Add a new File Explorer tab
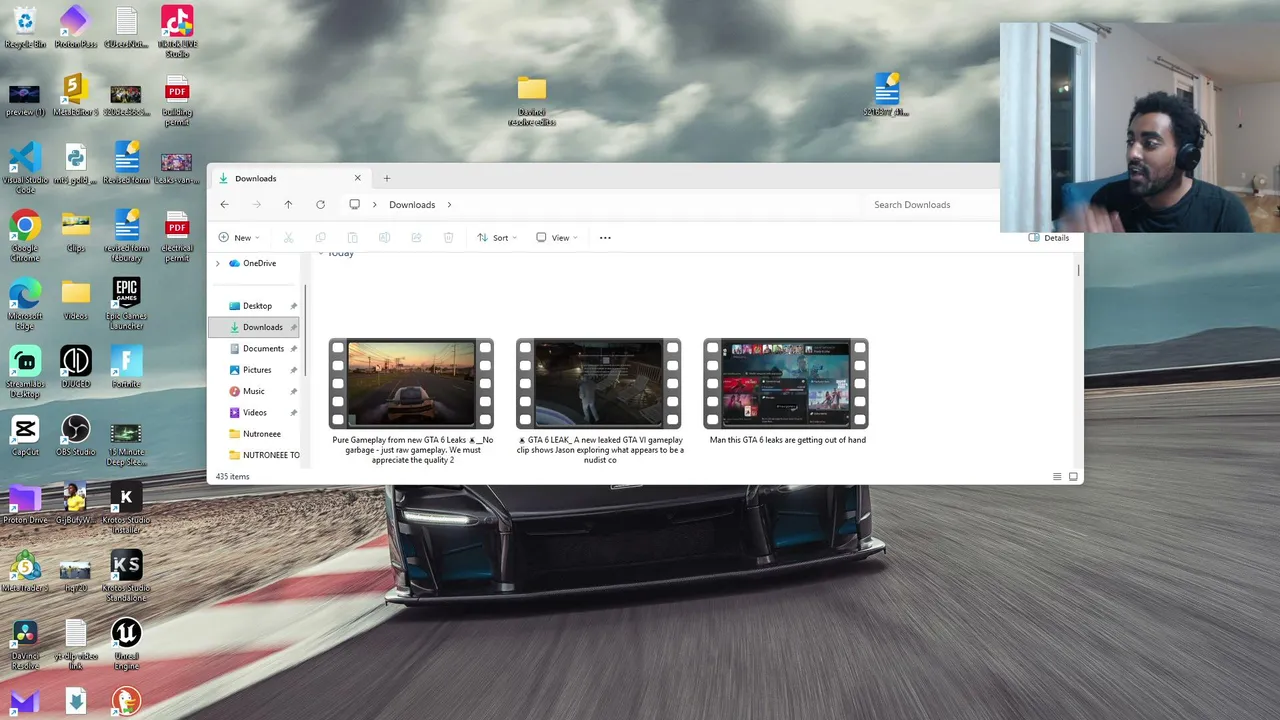Viewport: 1280px width, 720px height. point(387,178)
